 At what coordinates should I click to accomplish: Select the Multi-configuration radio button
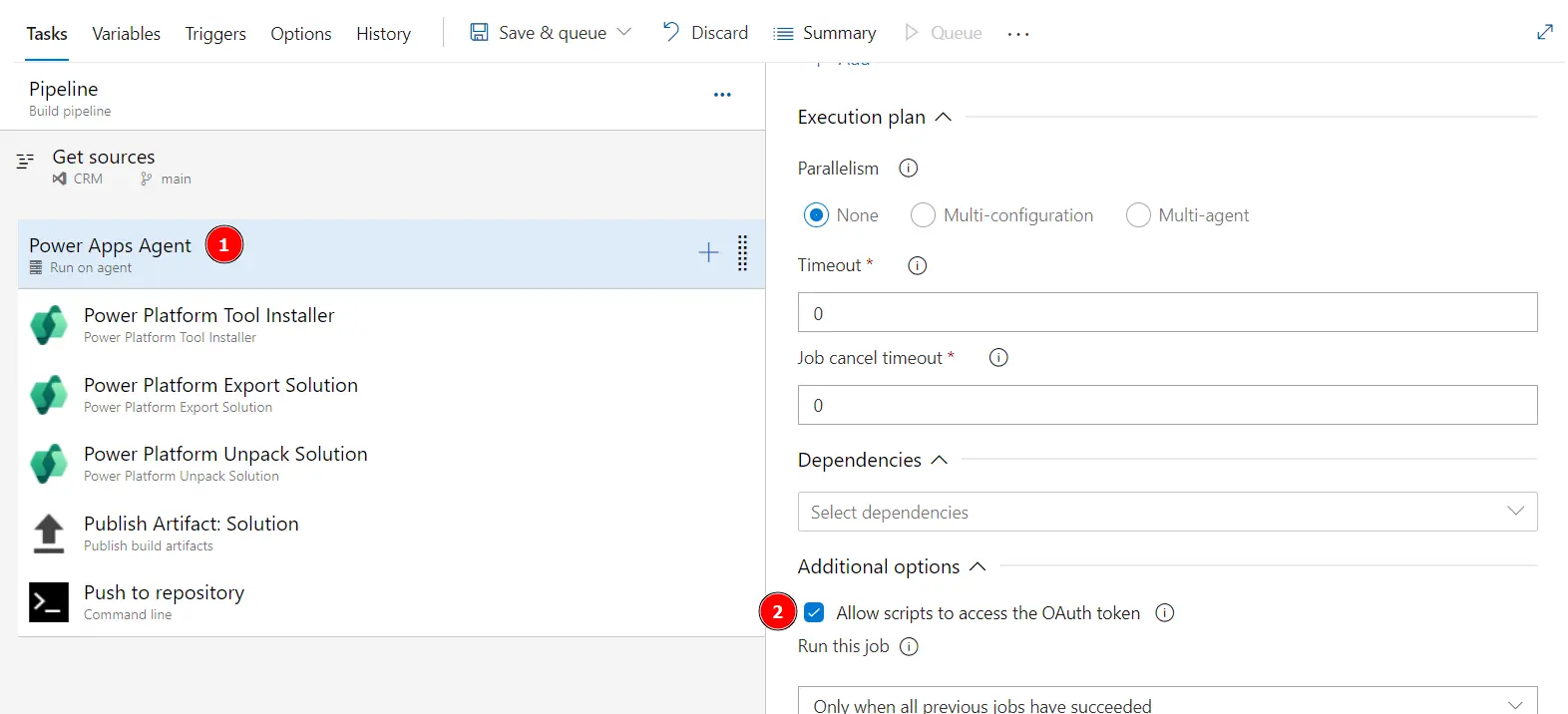923,215
